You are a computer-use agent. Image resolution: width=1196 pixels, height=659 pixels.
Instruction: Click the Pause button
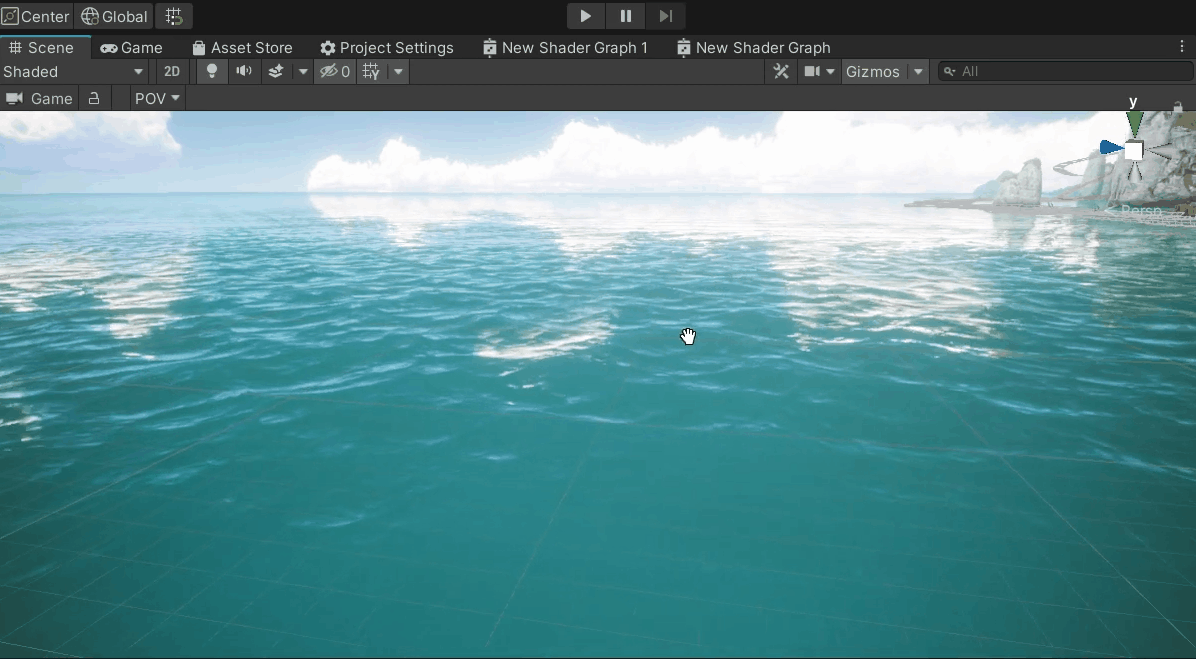point(626,16)
